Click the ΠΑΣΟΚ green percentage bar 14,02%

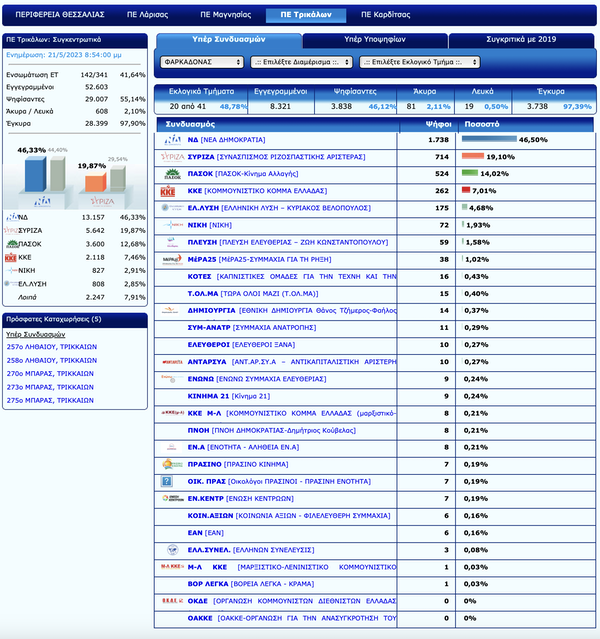pyautogui.click(x=470, y=173)
